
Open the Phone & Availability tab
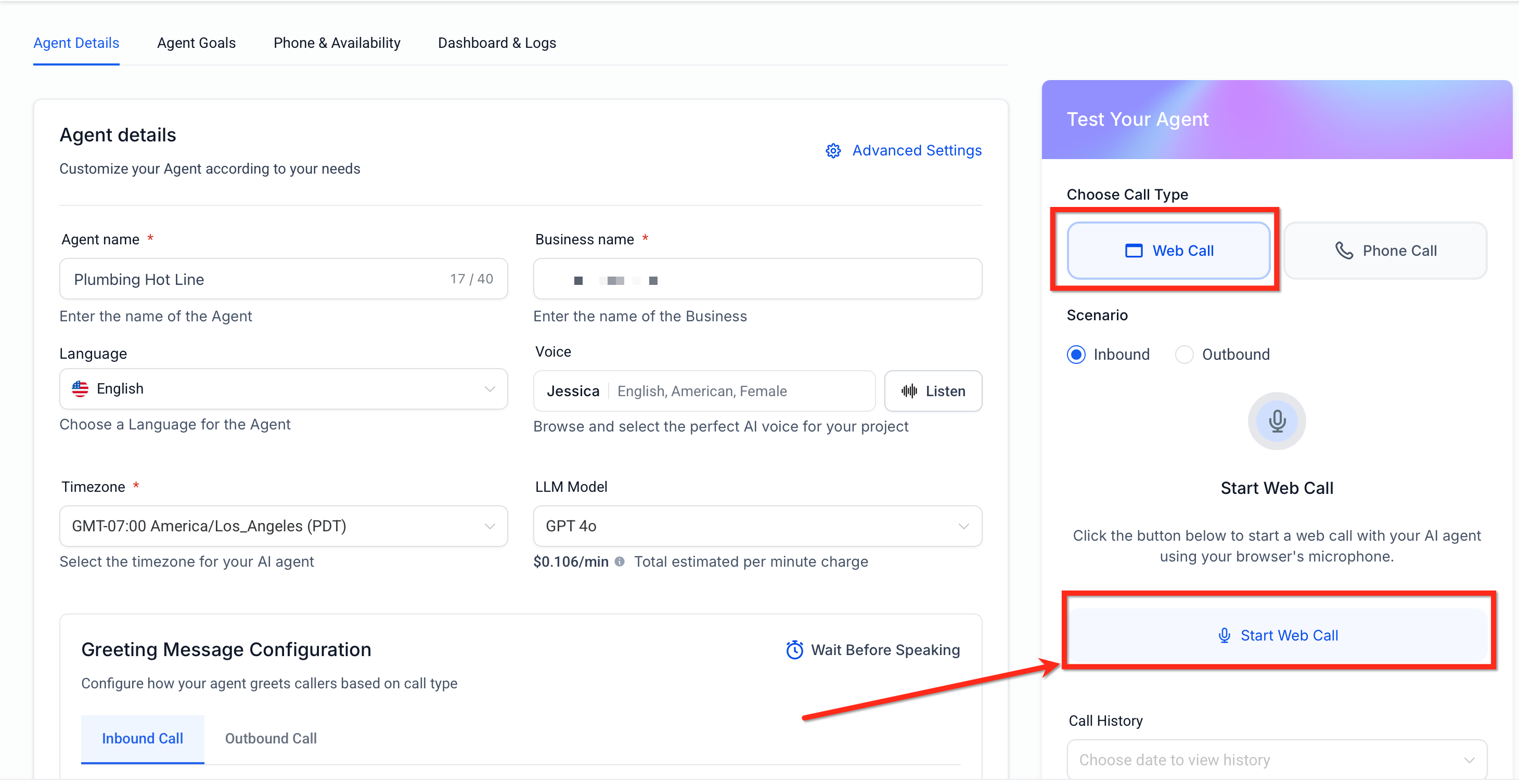[336, 43]
